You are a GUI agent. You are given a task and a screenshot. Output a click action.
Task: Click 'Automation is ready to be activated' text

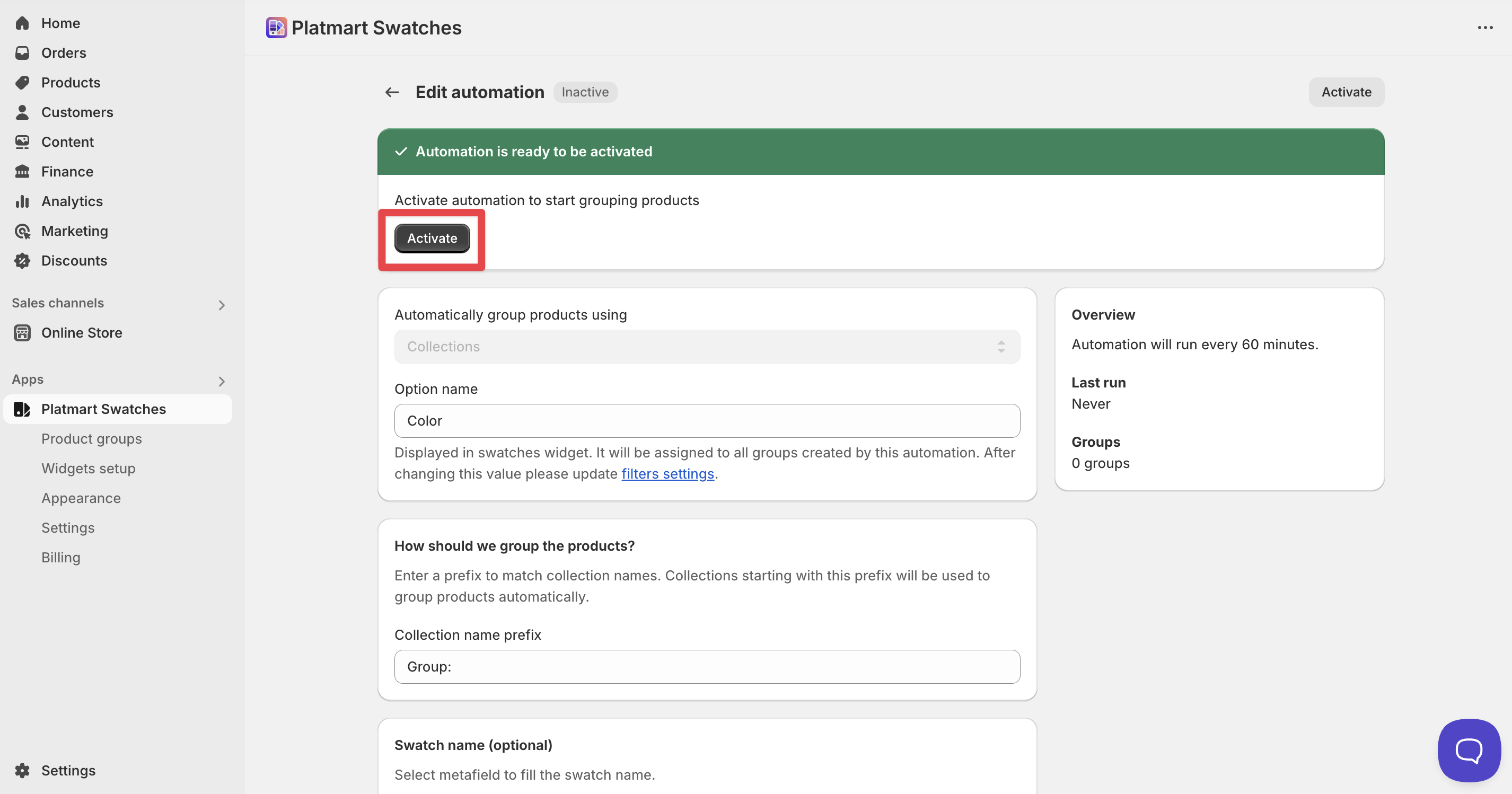point(533,152)
